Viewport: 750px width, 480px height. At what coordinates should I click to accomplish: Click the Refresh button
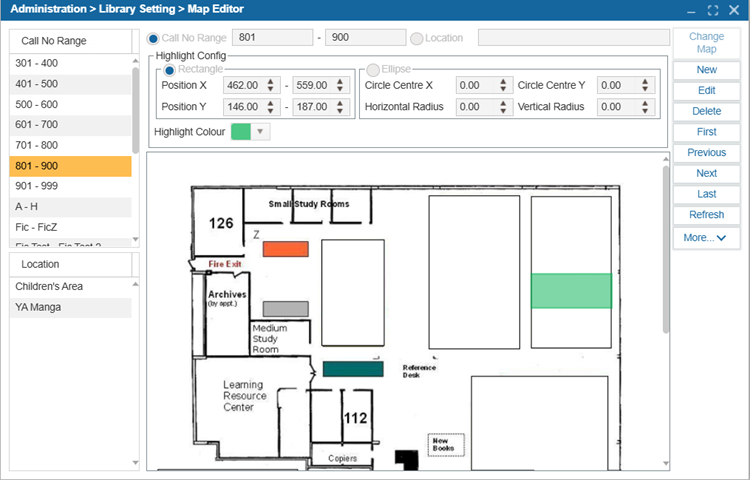pyautogui.click(x=706, y=215)
